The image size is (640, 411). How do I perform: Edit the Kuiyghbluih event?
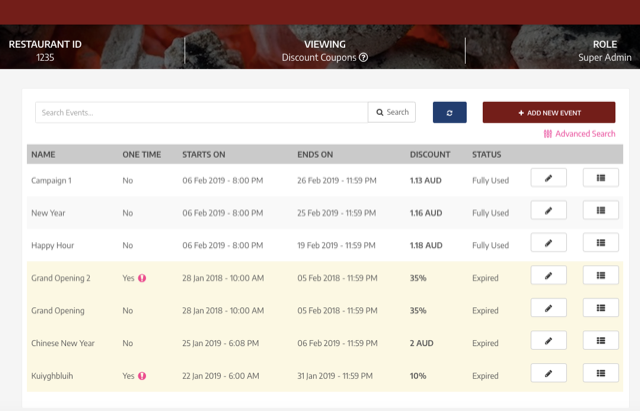pyautogui.click(x=548, y=373)
